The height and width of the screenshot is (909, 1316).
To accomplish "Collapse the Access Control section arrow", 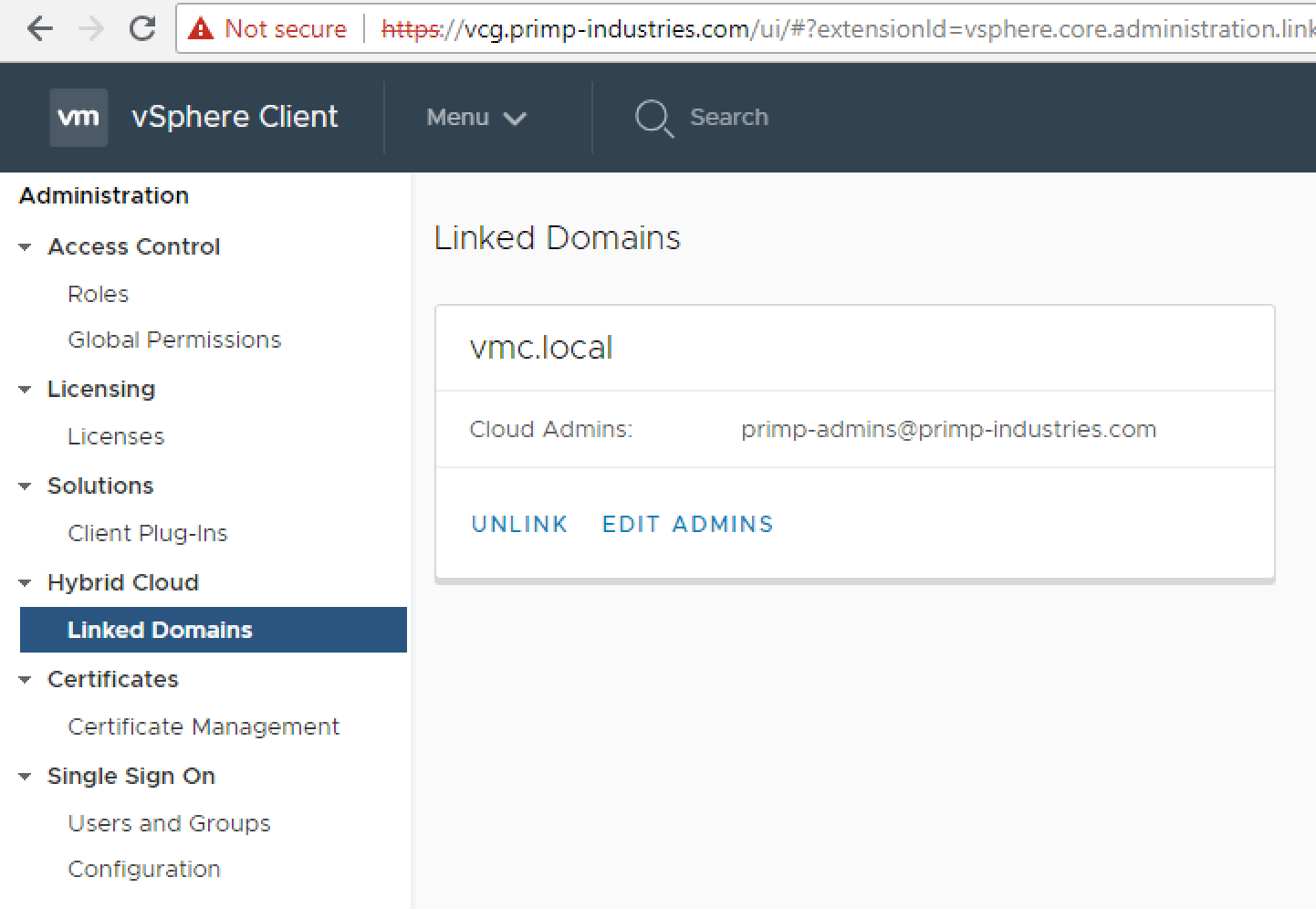I will [25, 247].
